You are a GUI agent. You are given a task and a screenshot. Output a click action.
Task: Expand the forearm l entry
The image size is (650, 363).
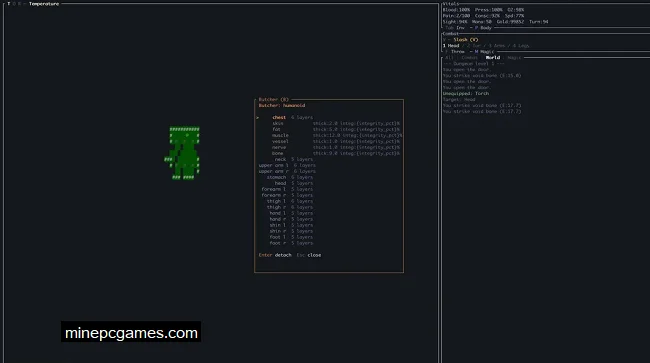tap(287, 189)
